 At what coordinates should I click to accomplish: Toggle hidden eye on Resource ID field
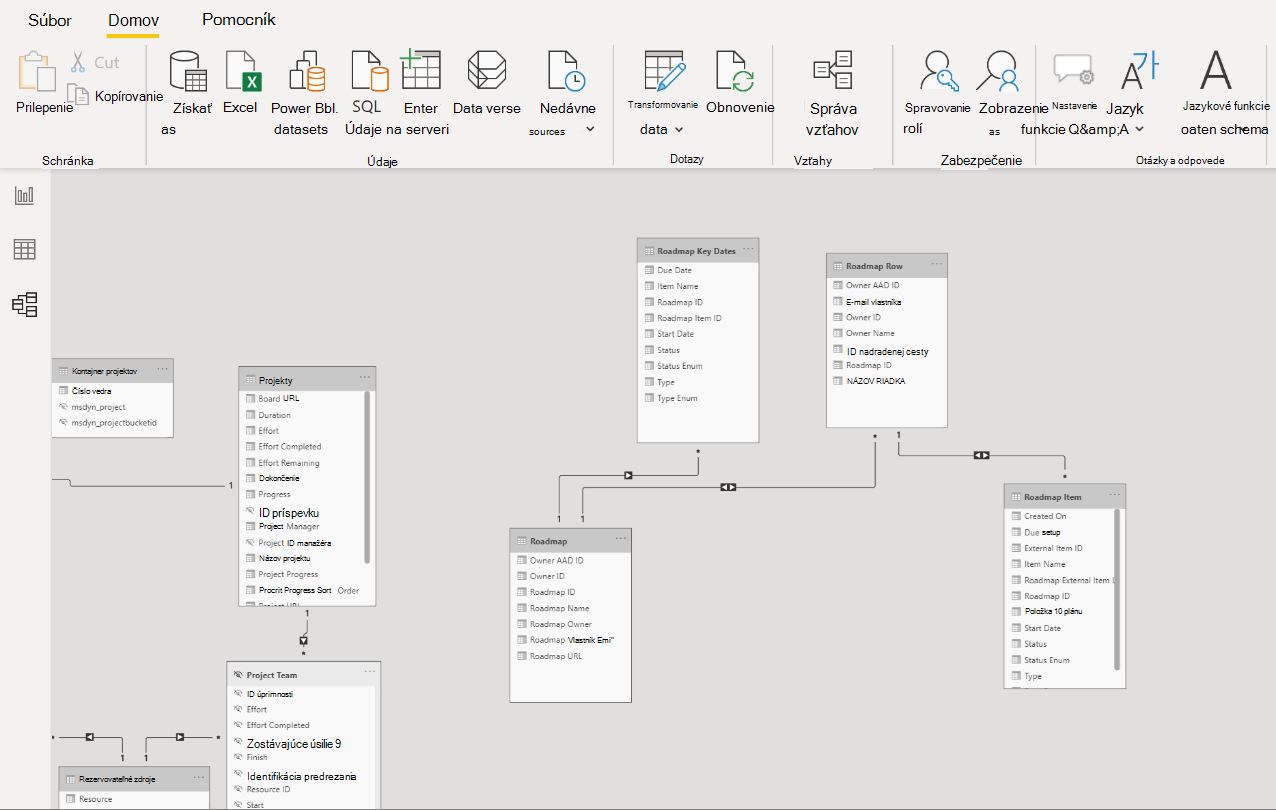tap(238, 789)
